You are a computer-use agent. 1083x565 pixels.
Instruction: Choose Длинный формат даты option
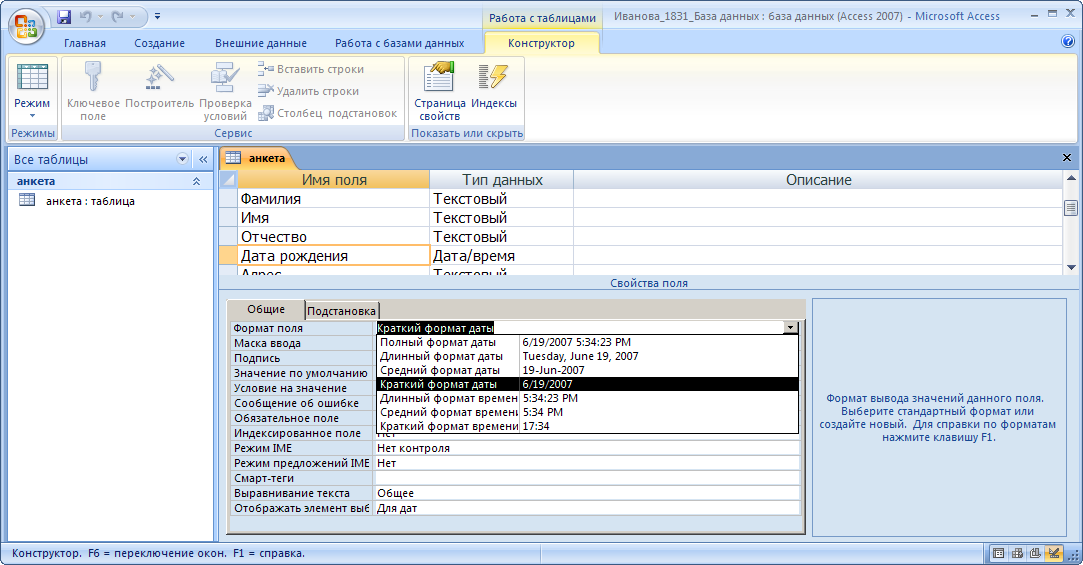click(x=587, y=356)
